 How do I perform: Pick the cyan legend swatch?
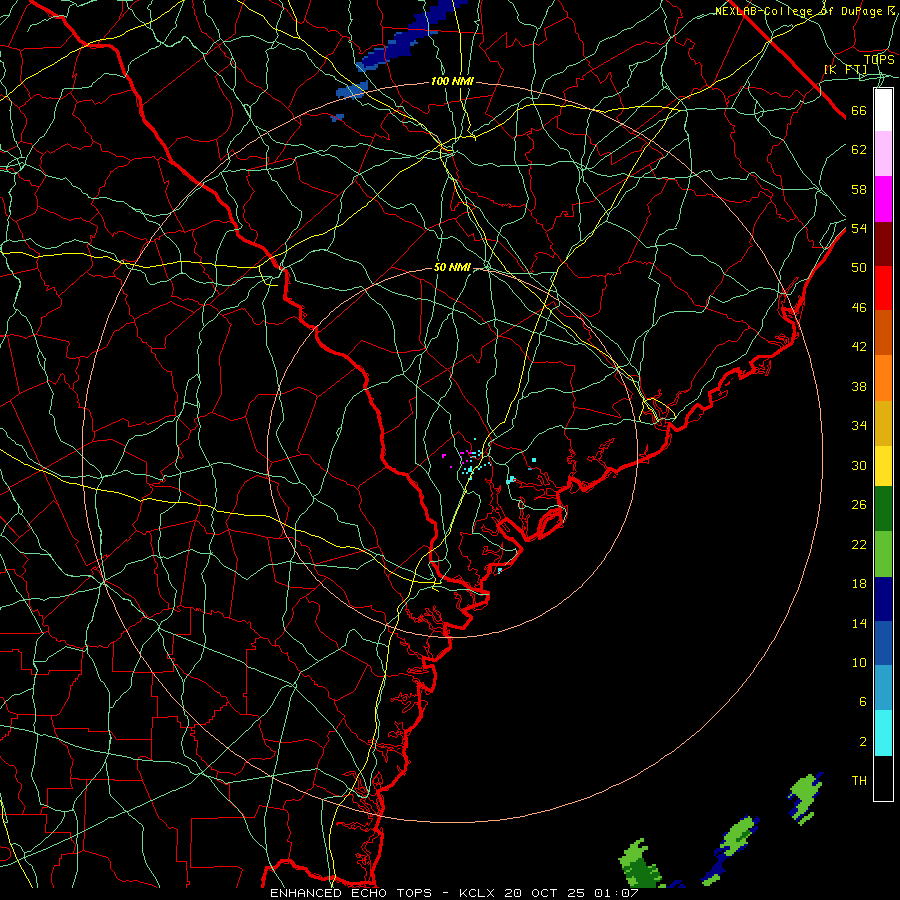tap(883, 733)
